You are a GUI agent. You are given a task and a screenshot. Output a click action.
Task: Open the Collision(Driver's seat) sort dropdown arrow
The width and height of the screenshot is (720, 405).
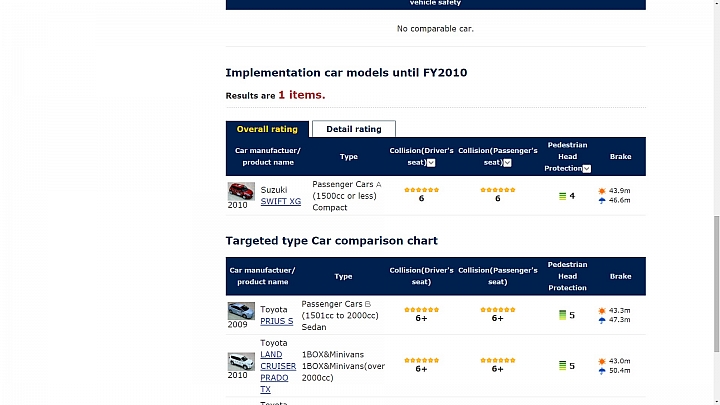click(431, 163)
